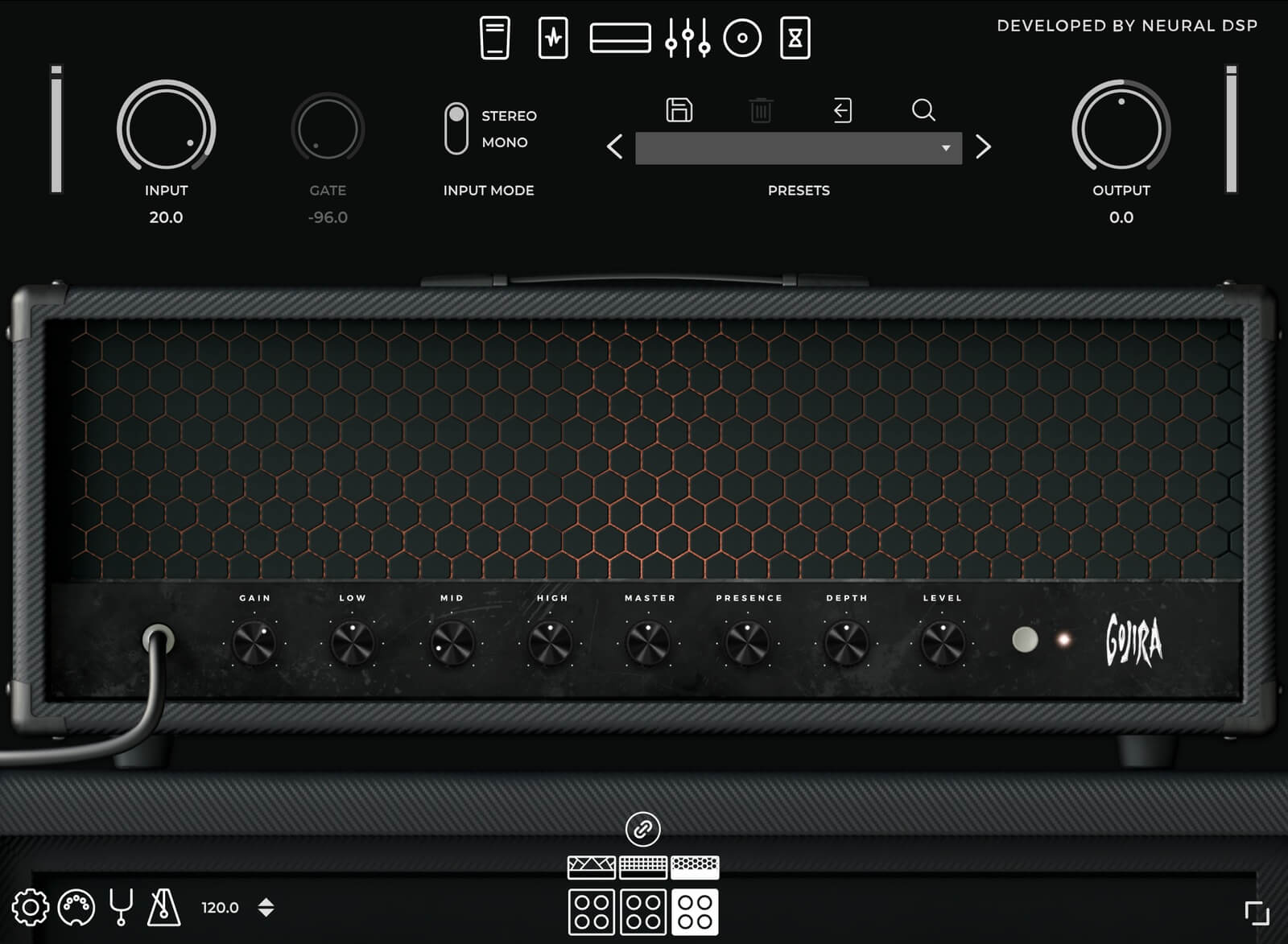Toggle the amp power switch button

tap(1025, 640)
